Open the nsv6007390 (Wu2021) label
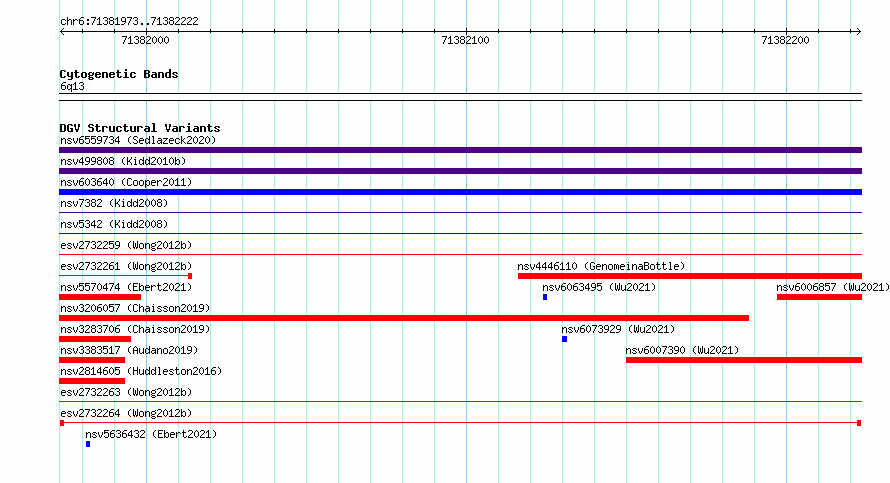This screenshot has width=890, height=483. tap(682, 350)
